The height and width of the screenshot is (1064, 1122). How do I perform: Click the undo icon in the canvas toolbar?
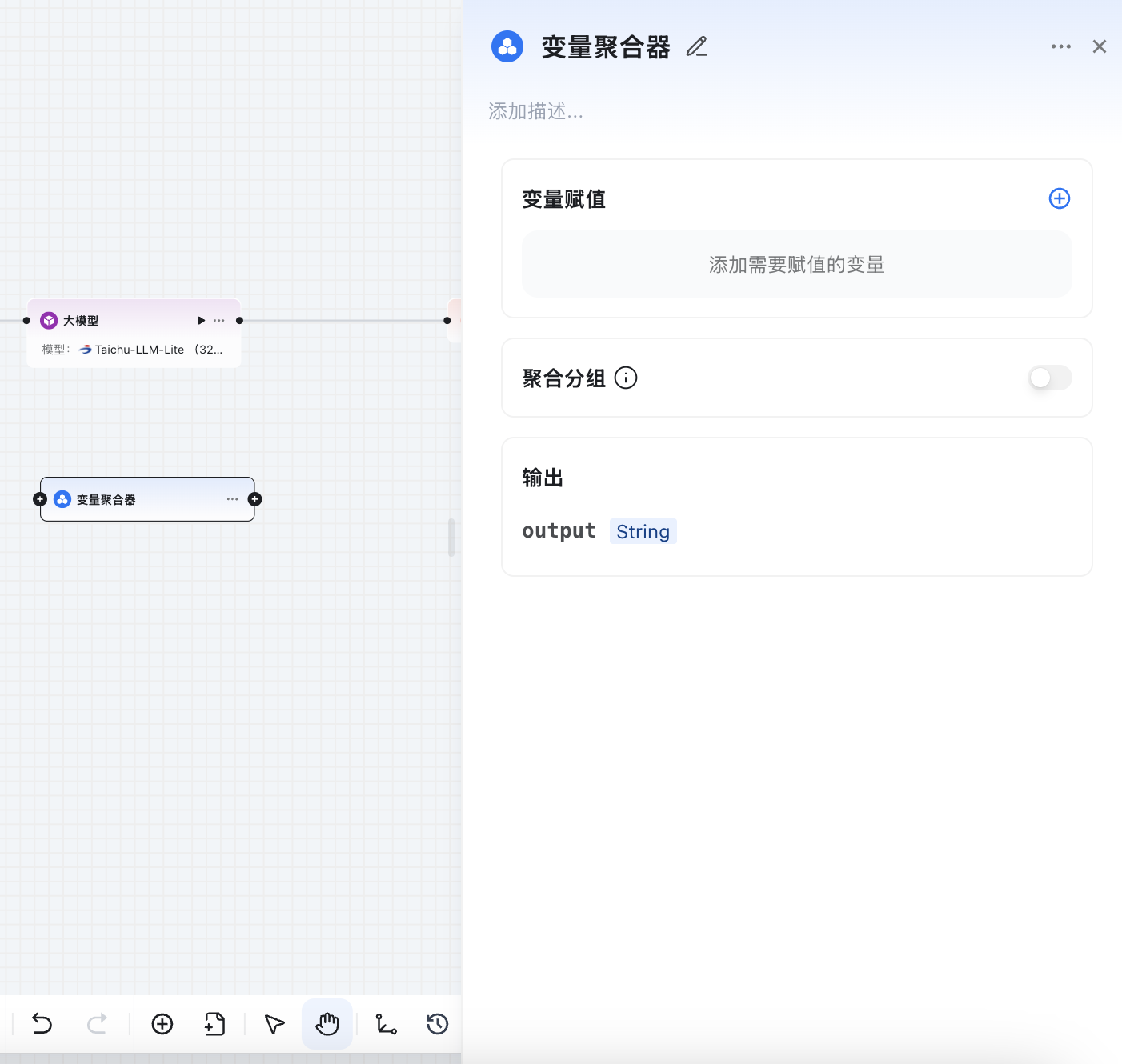point(42,1024)
